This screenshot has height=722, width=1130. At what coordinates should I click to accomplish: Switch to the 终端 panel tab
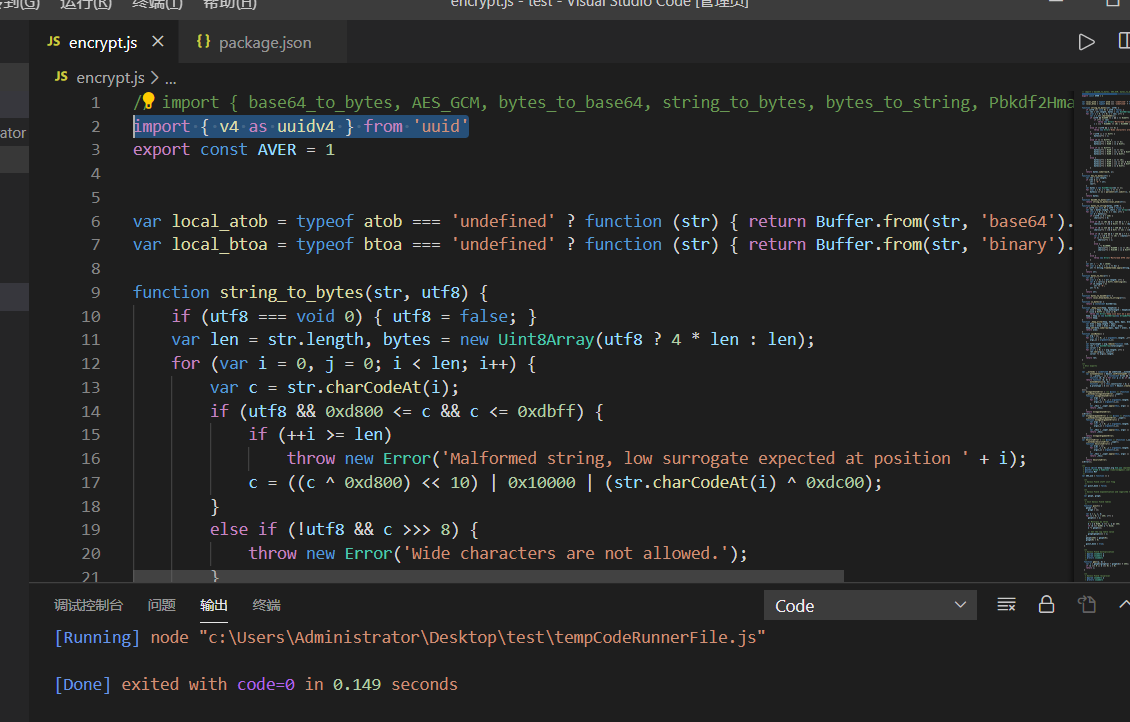coord(267,605)
